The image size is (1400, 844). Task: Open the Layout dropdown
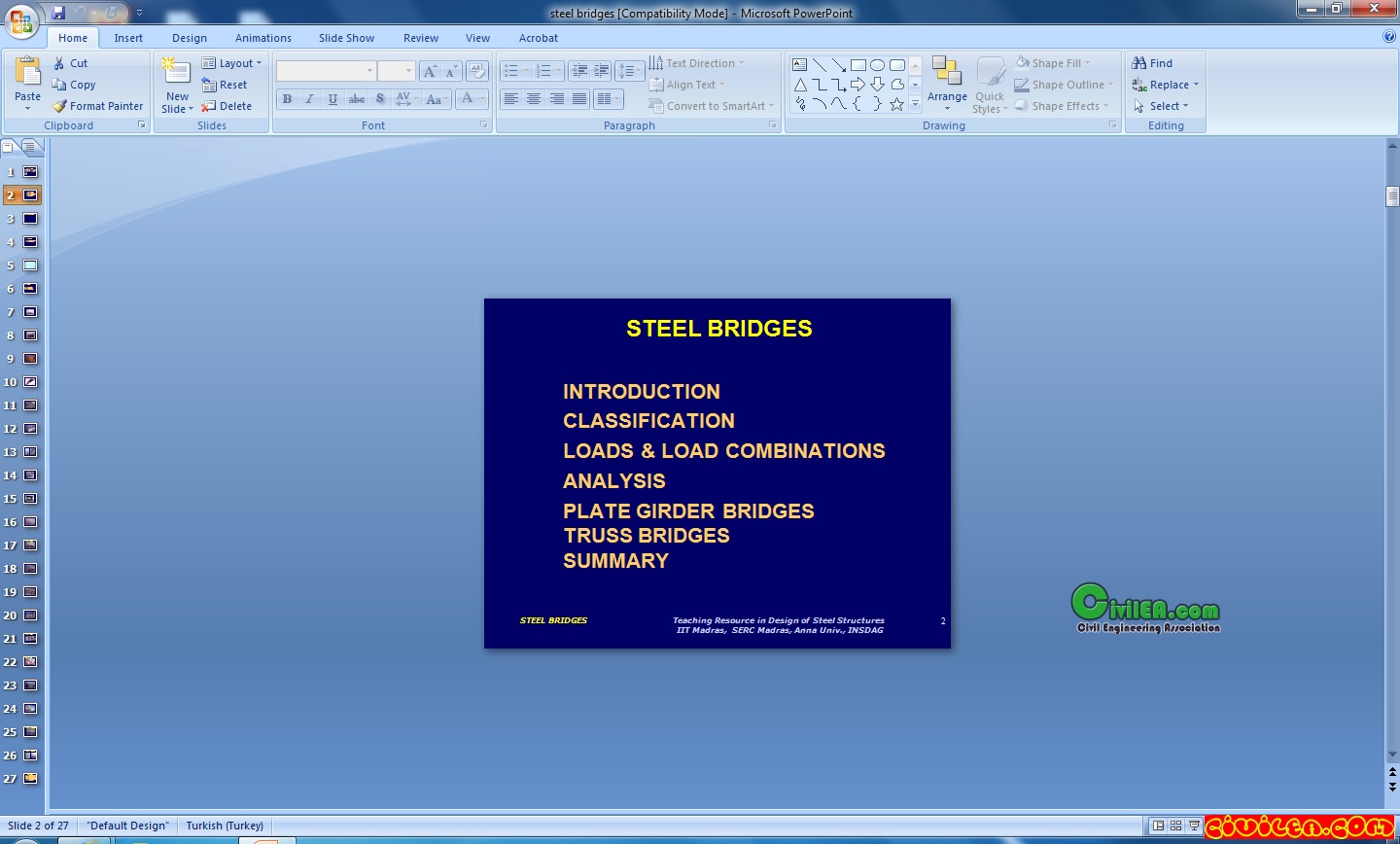232,63
